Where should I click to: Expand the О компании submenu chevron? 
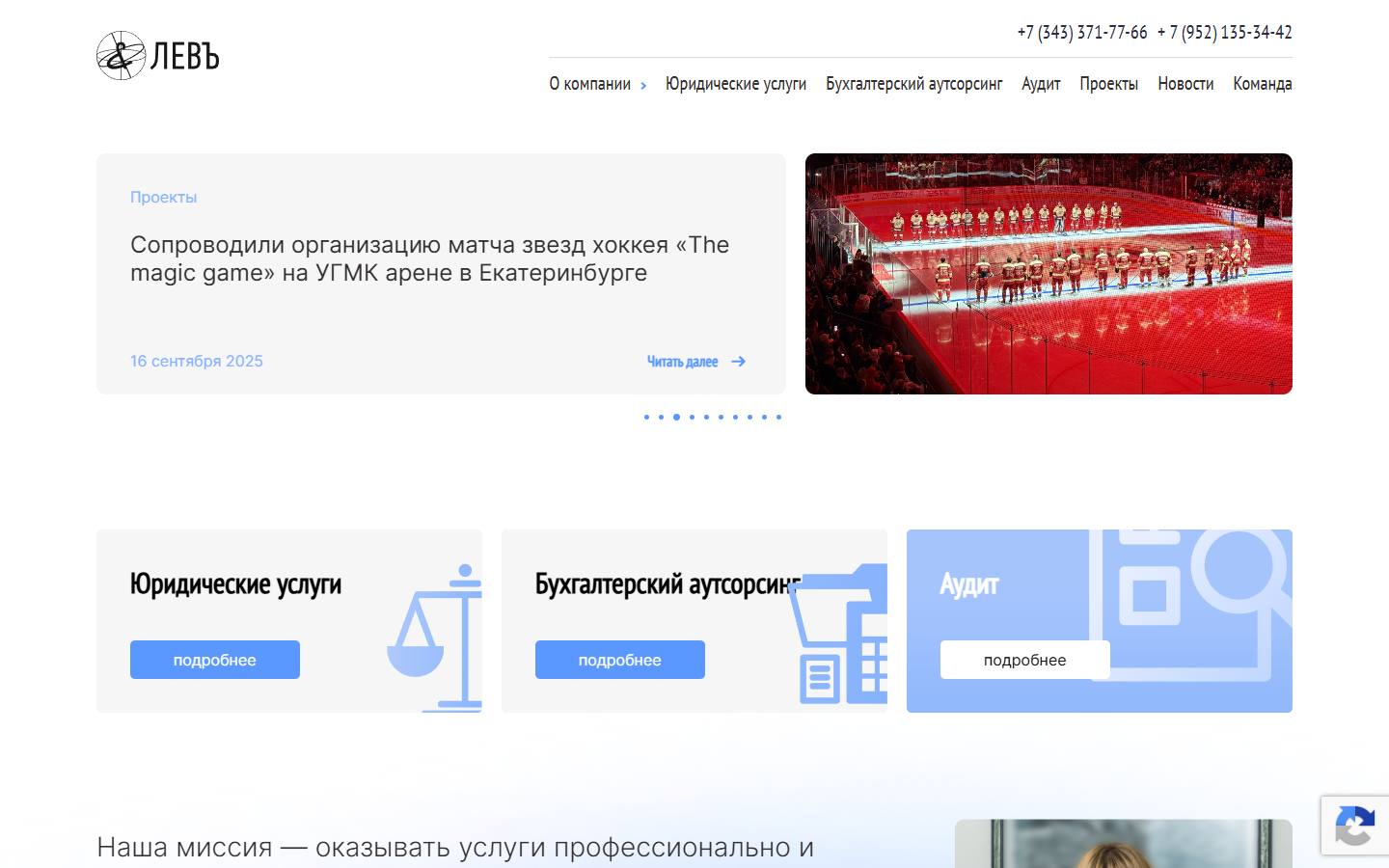coord(643,86)
